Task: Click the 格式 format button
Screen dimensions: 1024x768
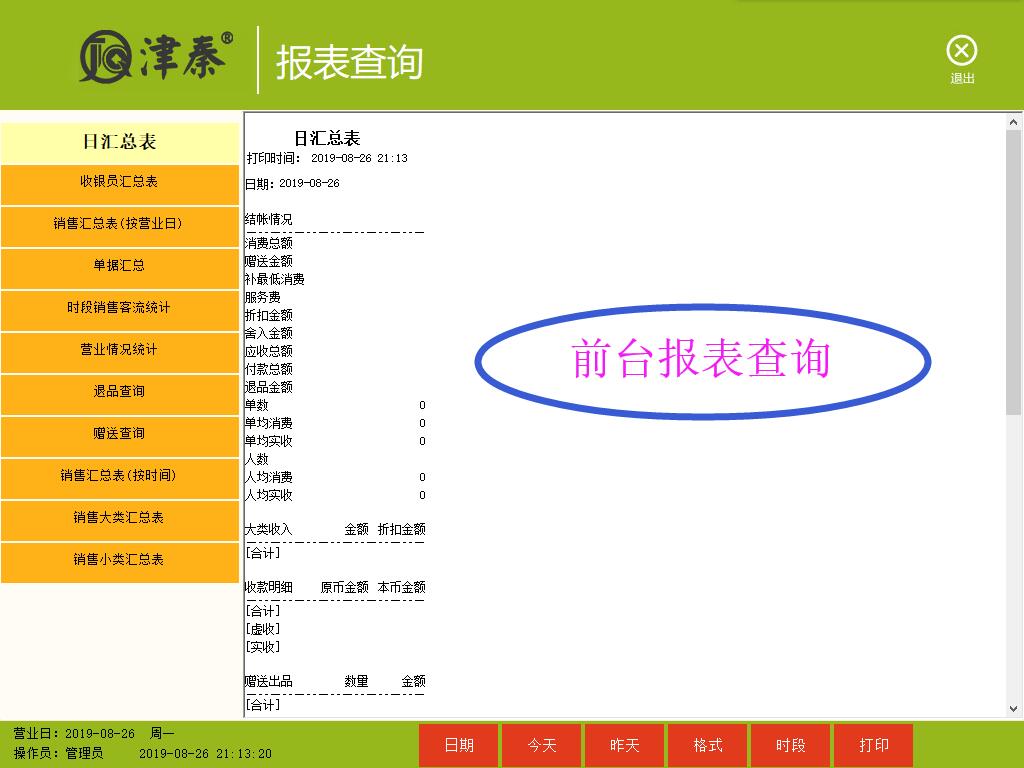Action: point(708,746)
